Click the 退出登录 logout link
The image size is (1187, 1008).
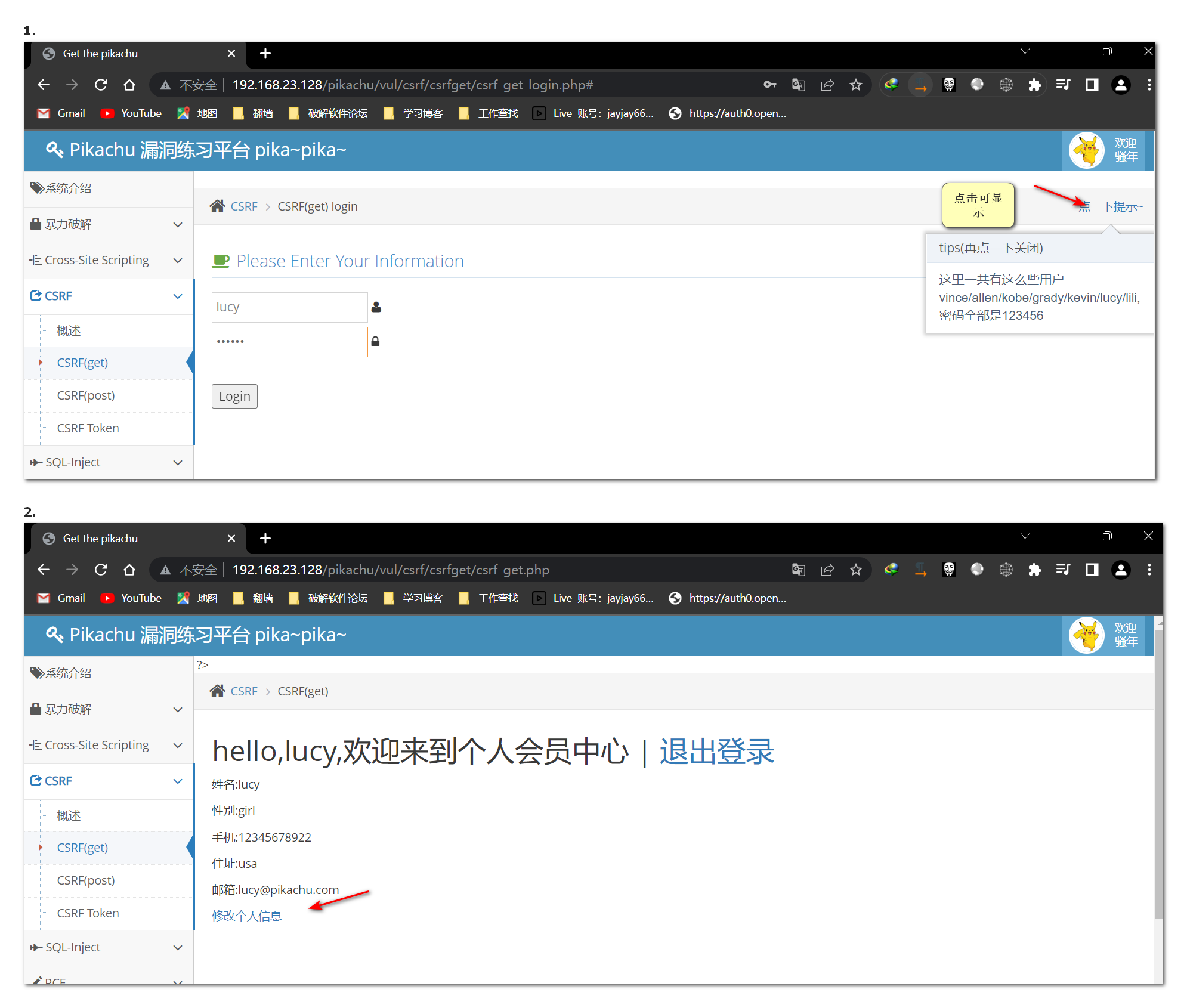click(716, 752)
